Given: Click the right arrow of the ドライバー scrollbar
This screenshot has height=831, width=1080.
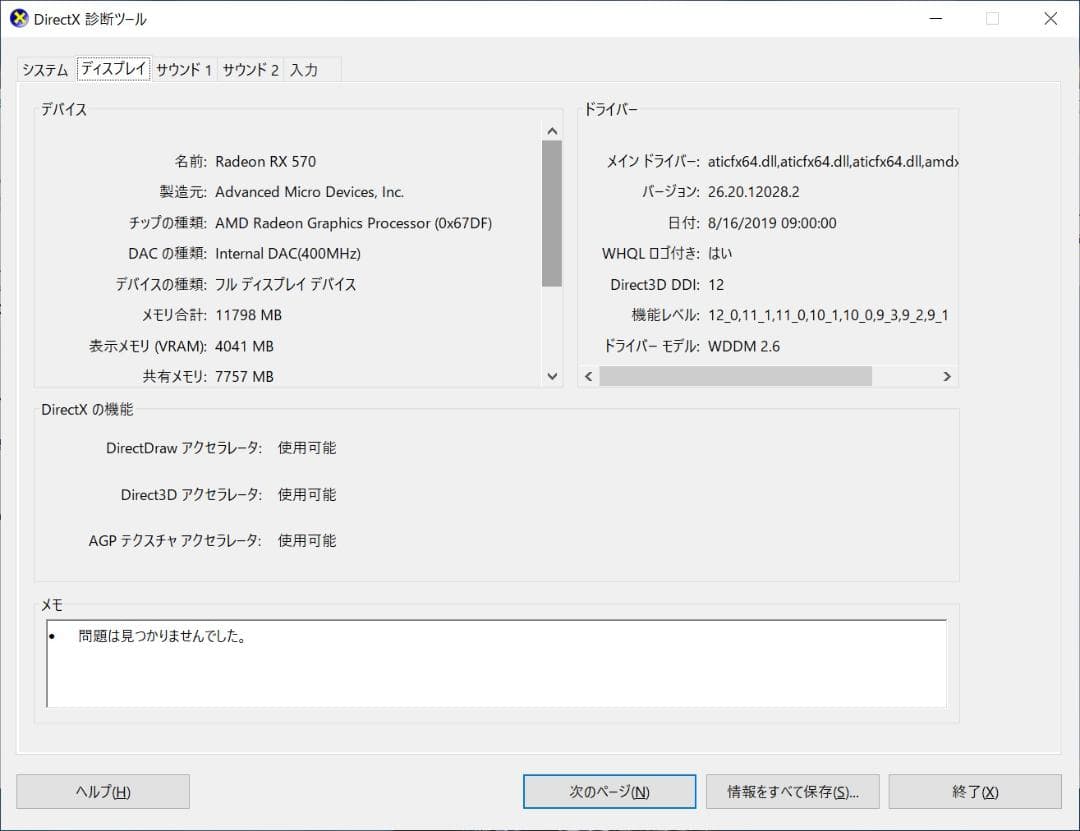Looking at the screenshot, I should (x=946, y=376).
